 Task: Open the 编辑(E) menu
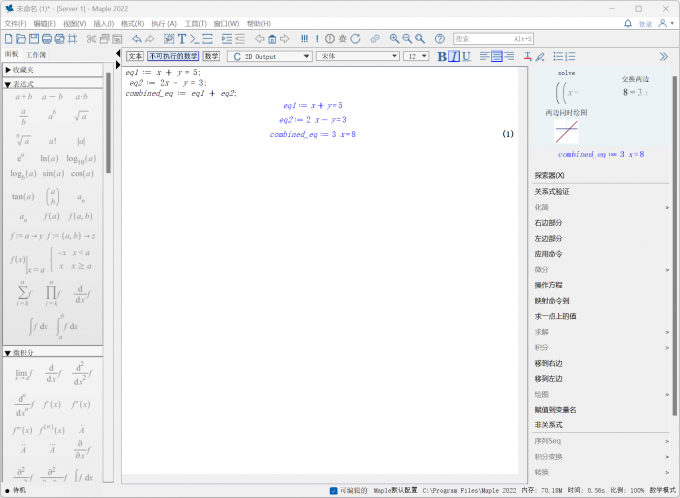click(x=45, y=23)
